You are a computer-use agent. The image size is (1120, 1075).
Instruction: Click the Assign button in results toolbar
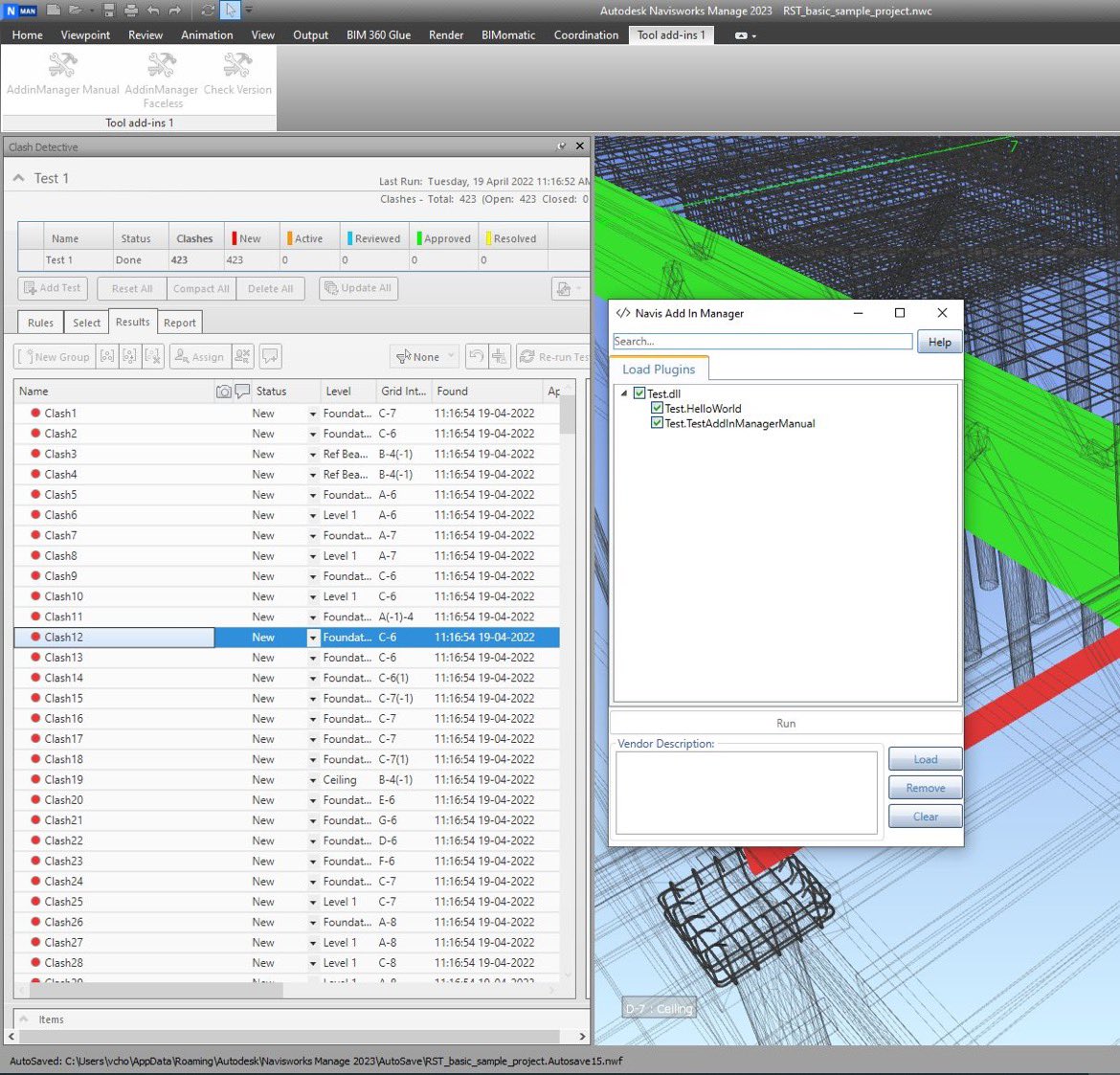click(199, 356)
